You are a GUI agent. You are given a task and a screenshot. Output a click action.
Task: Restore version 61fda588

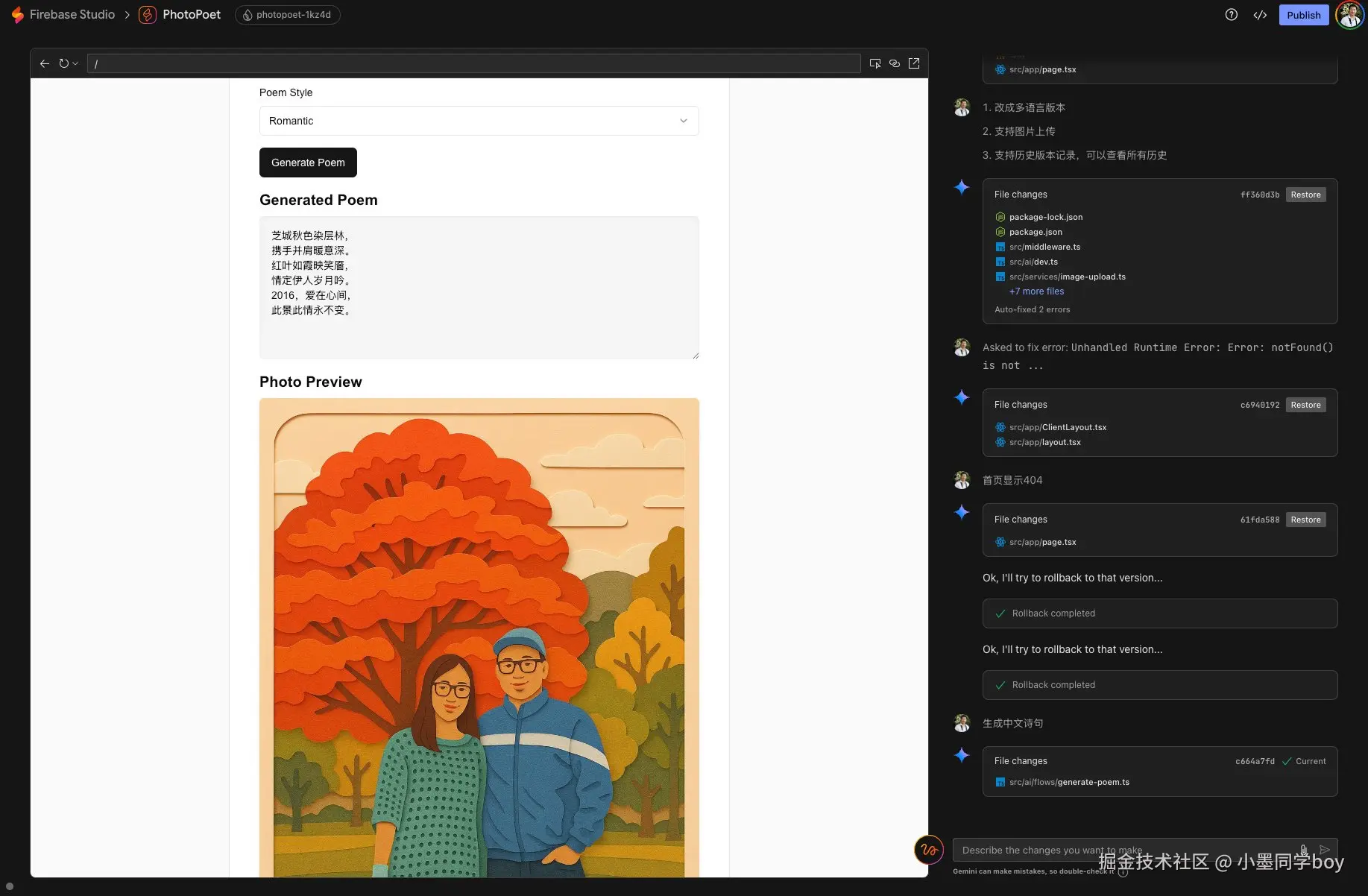point(1305,520)
